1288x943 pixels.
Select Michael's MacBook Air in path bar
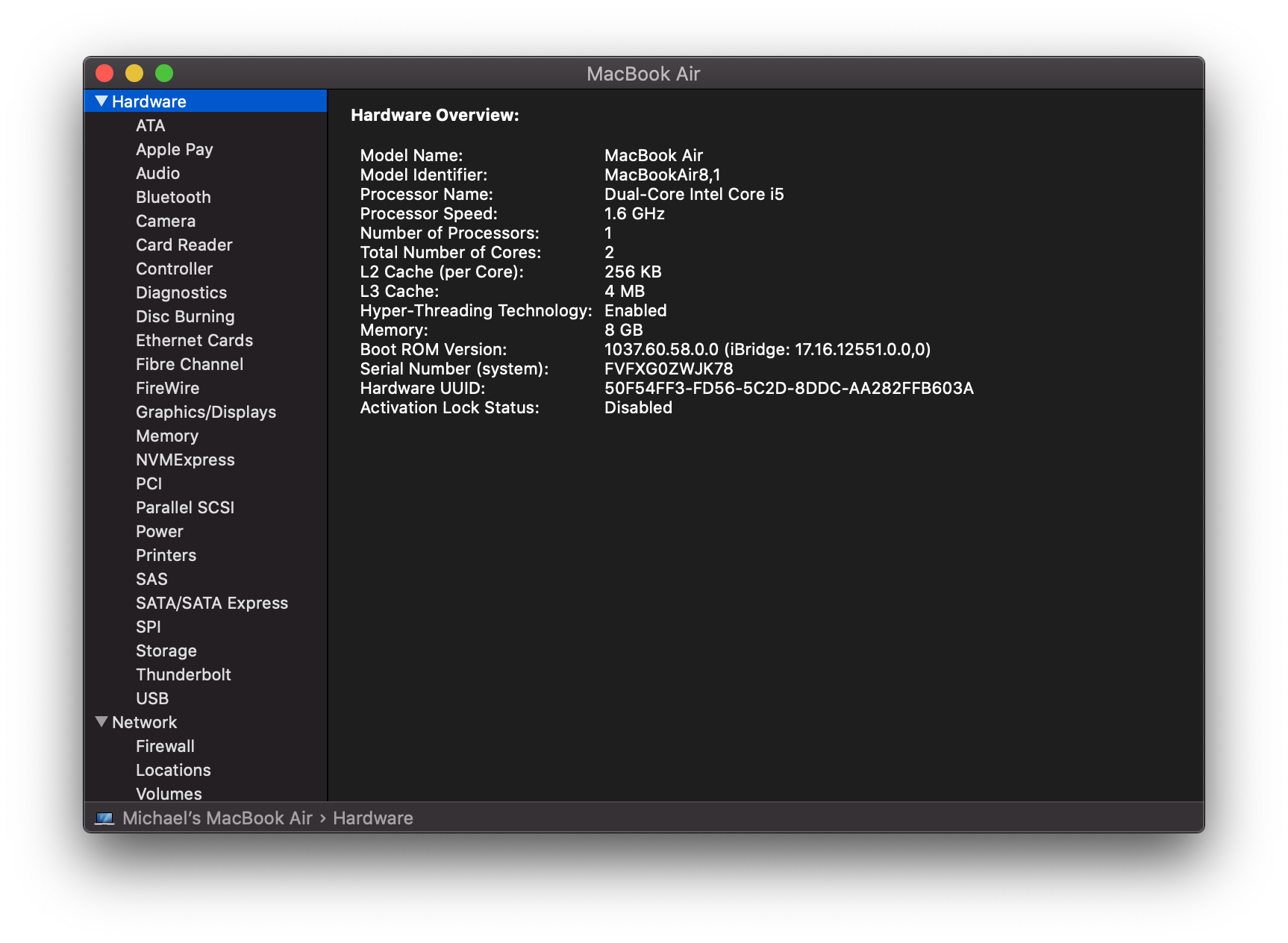217,818
